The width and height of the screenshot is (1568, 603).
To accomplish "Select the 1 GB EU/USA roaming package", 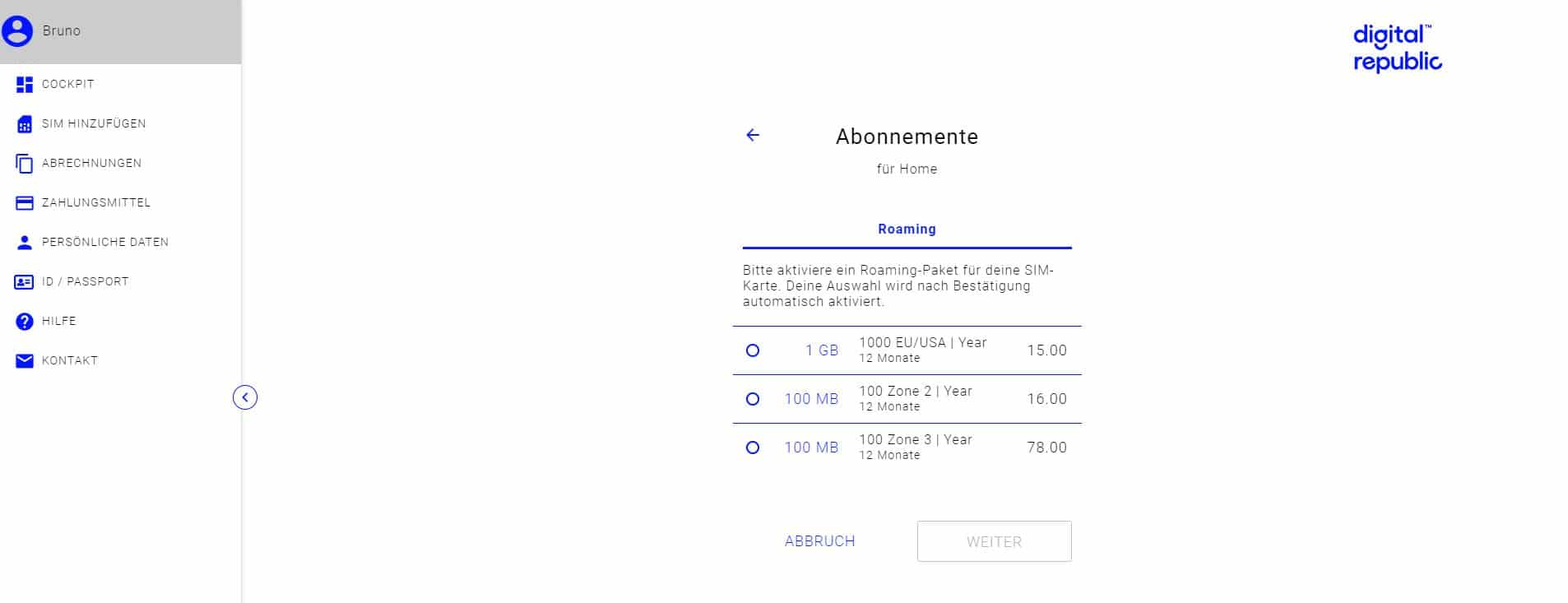I will click(x=751, y=350).
